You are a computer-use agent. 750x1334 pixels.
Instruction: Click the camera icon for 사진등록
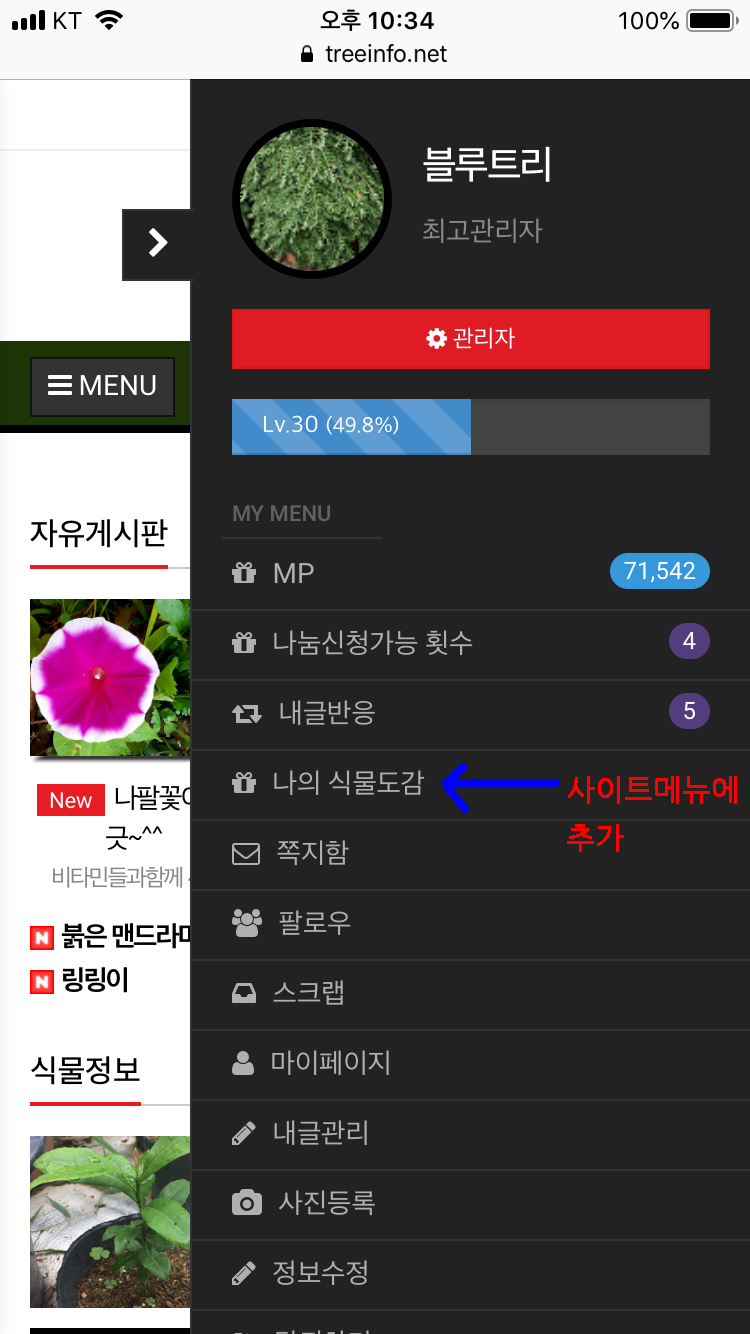point(247,1203)
